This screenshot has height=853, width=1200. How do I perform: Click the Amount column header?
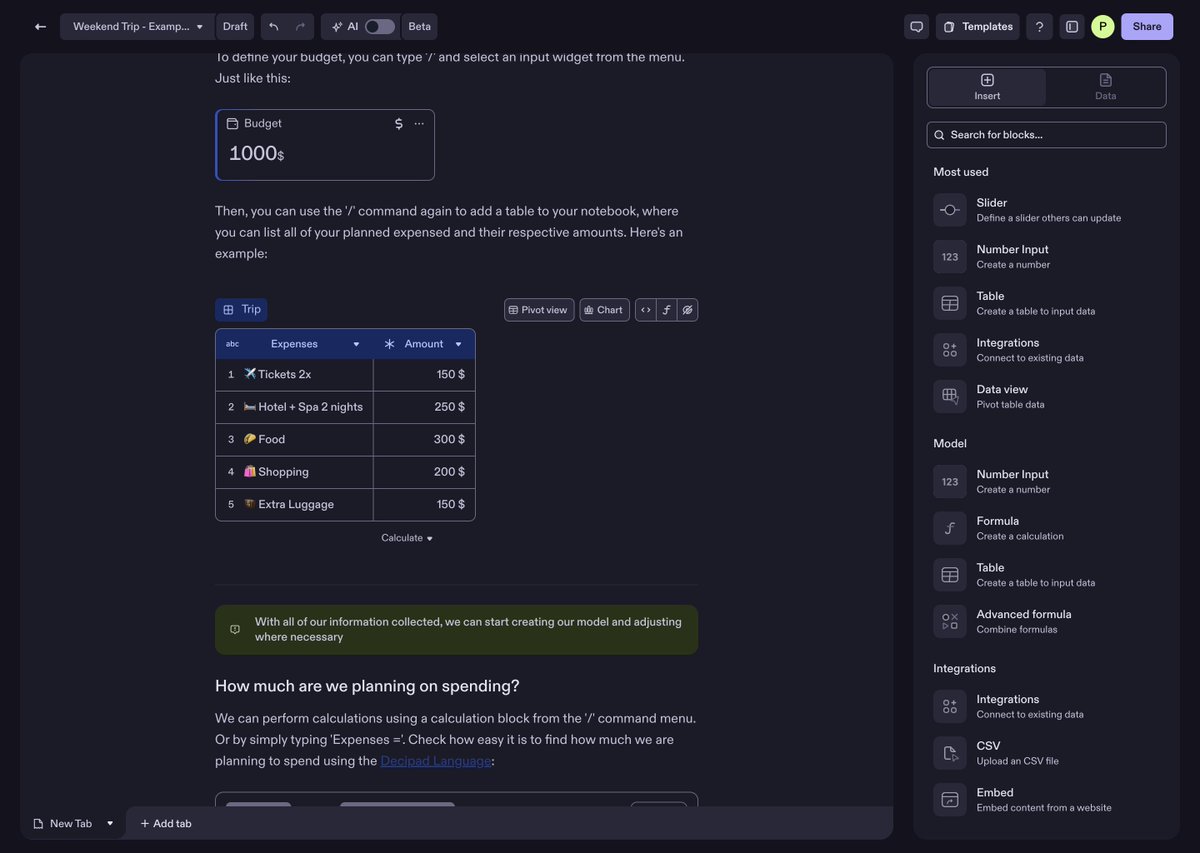click(424, 344)
